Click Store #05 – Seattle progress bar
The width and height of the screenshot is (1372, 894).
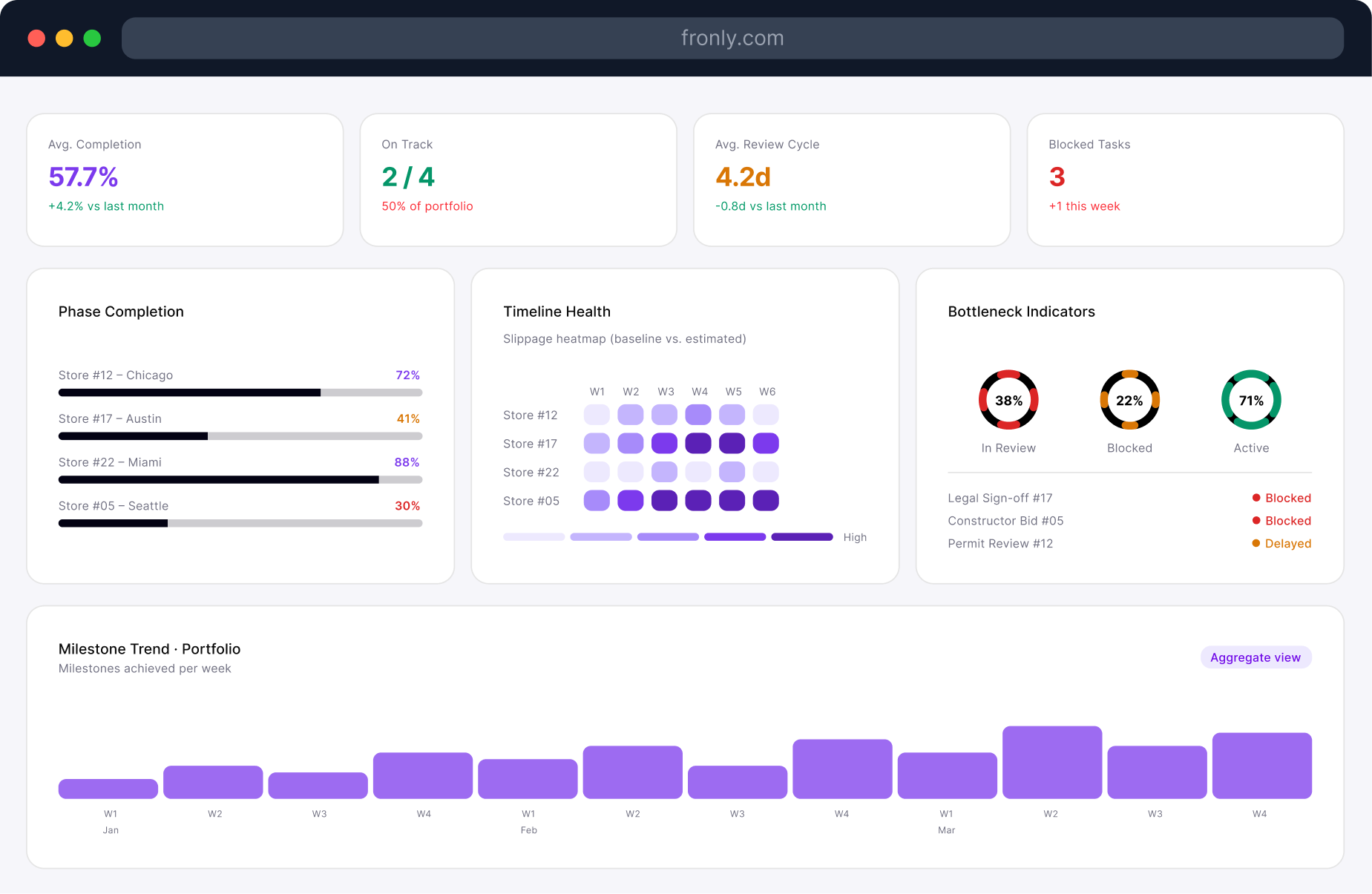(x=240, y=523)
